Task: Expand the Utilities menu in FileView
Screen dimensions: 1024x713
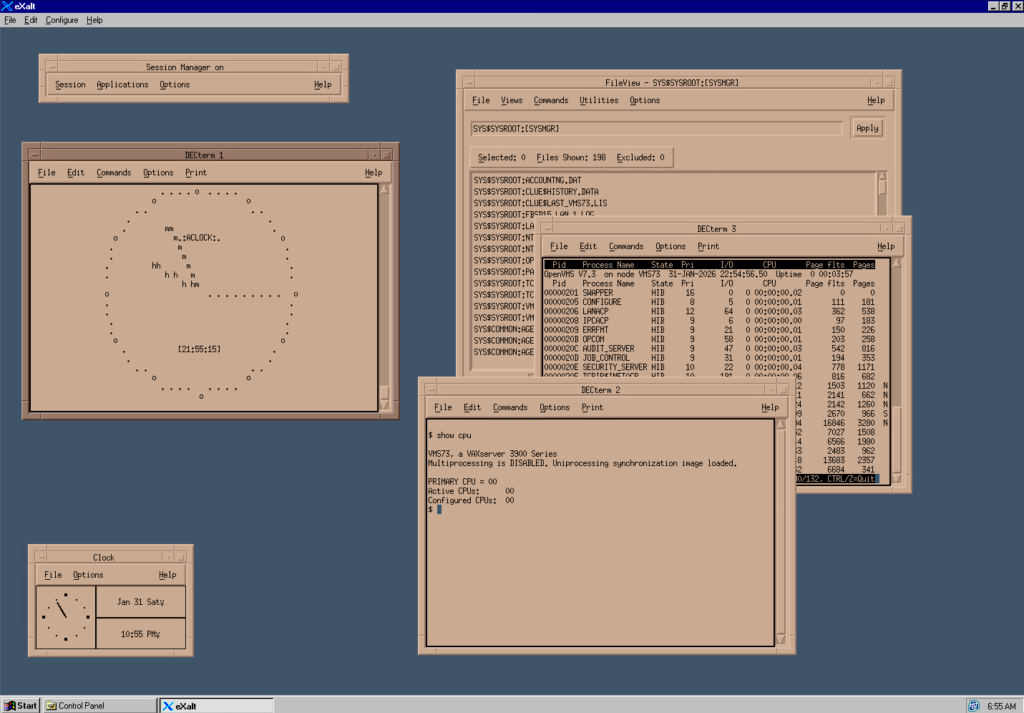Action: click(x=598, y=101)
